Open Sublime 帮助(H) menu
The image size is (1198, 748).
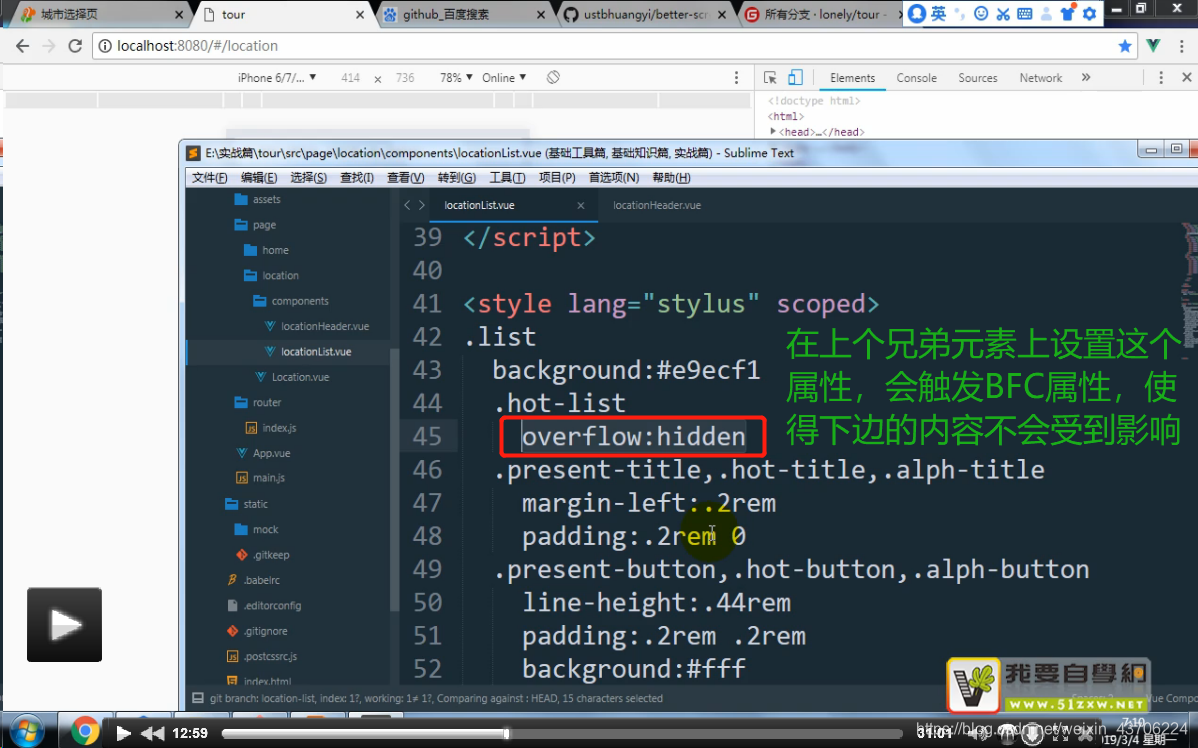point(671,177)
